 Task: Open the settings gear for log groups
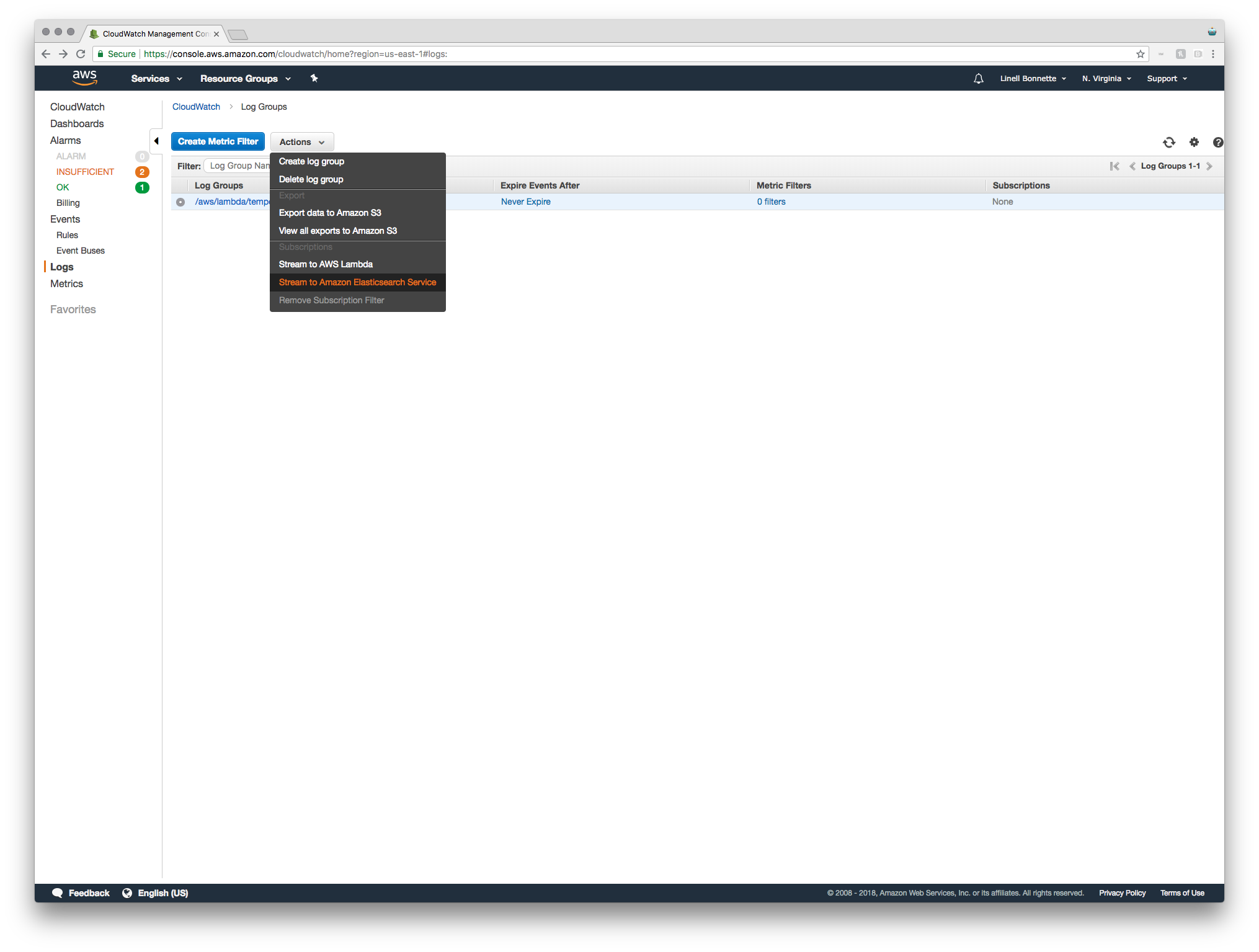[1194, 142]
